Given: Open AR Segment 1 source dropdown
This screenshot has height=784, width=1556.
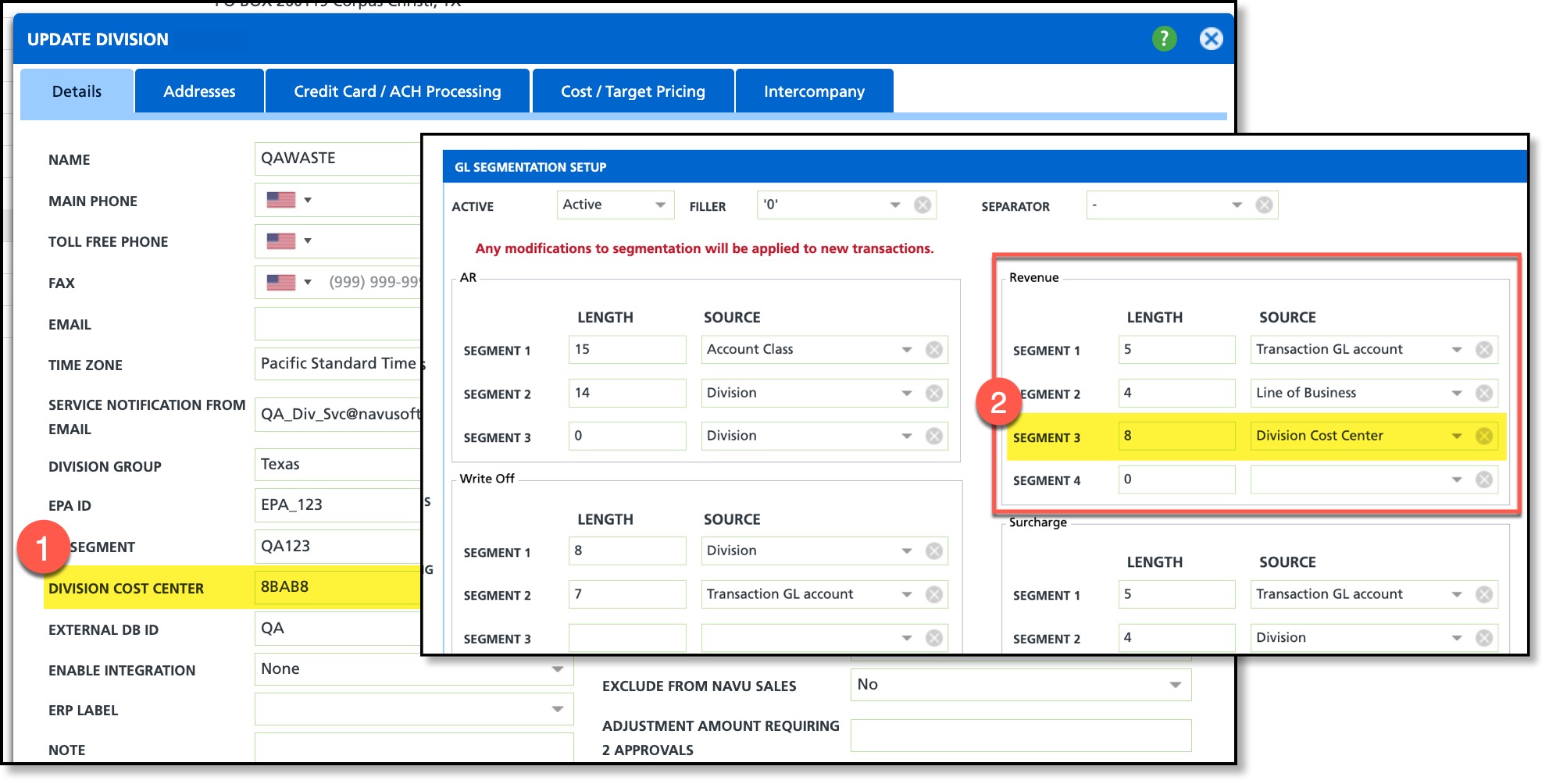Looking at the screenshot, I should point(906,350).
